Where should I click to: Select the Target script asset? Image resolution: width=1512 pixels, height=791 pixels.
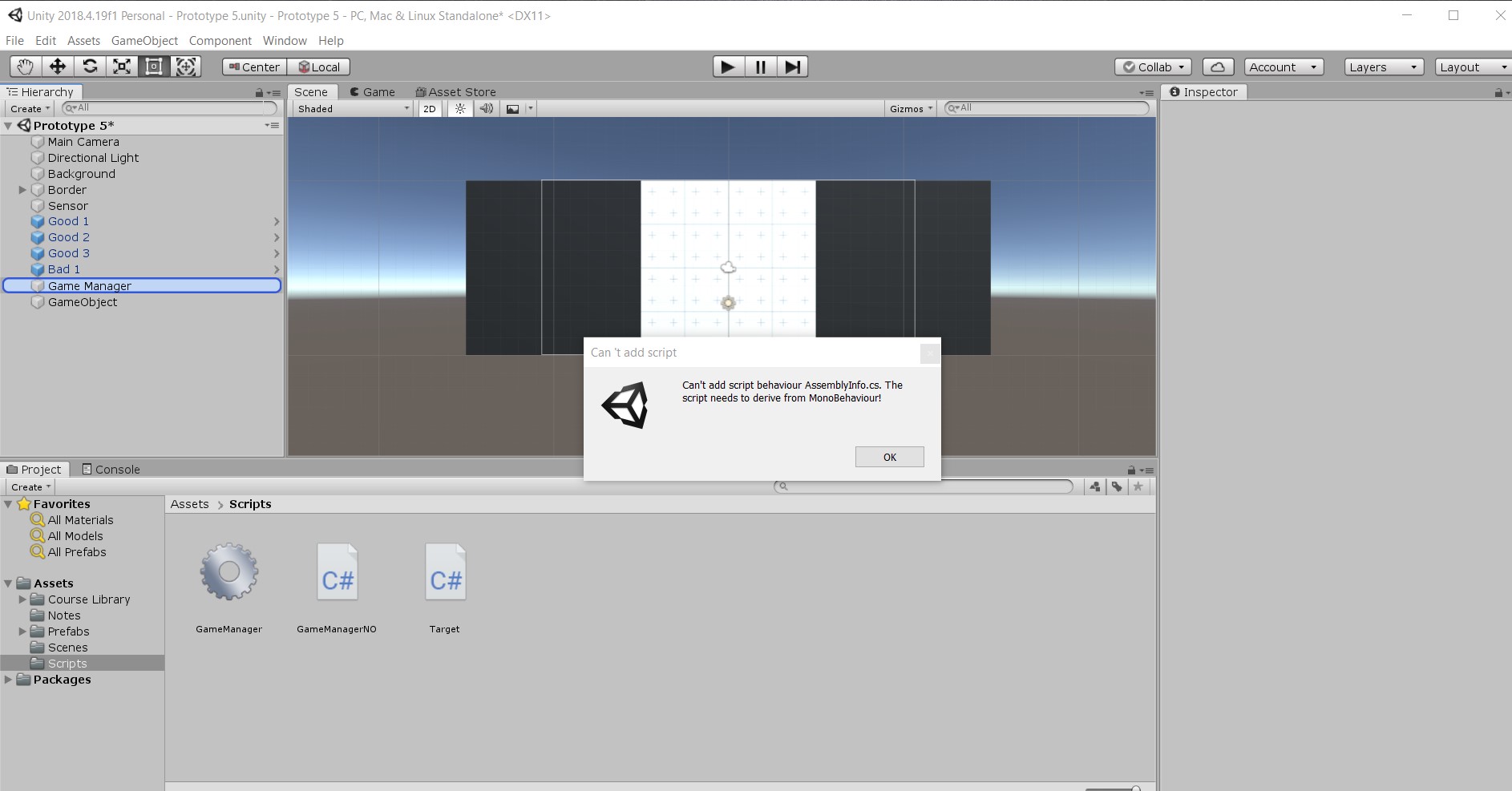[x=445, y=580]
